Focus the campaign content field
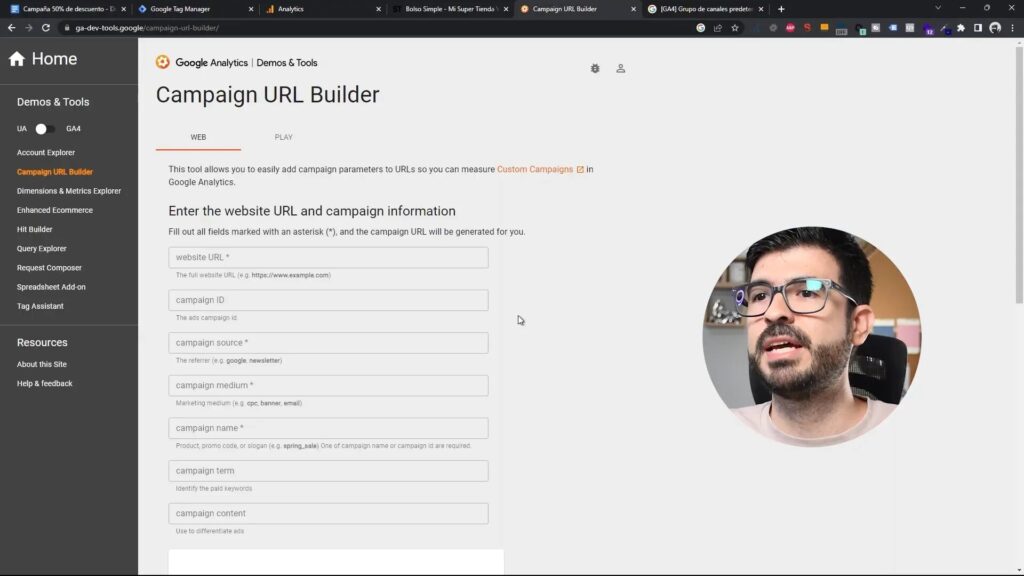Viewport: 1024px width, 576px height. pos(328,513)
